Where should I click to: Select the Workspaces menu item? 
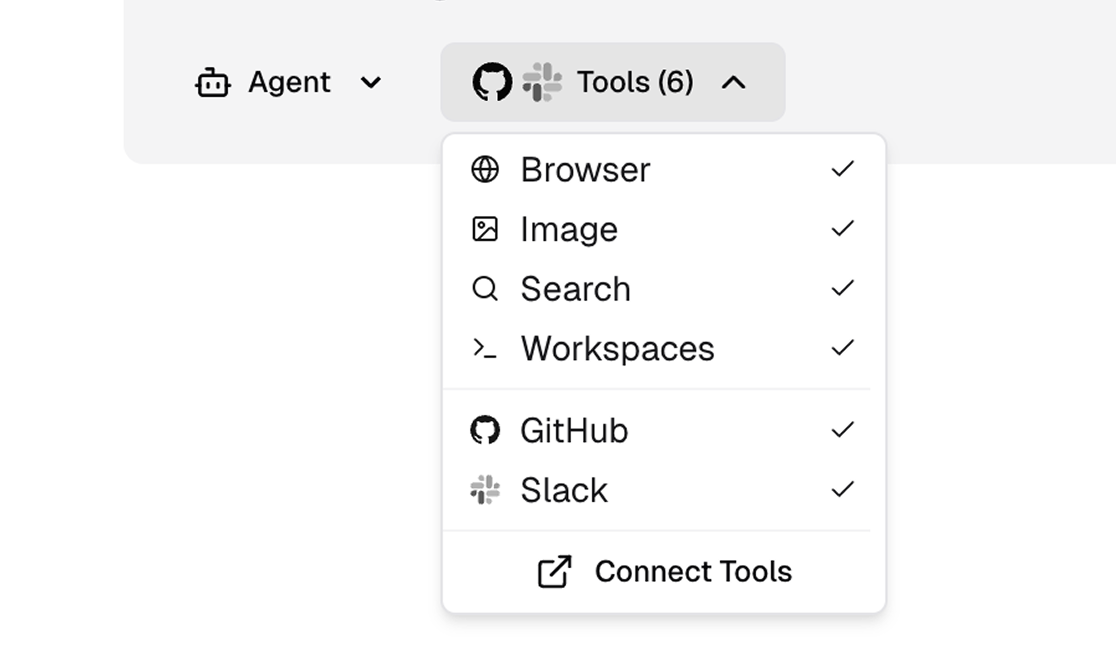(x=664, y=348)
